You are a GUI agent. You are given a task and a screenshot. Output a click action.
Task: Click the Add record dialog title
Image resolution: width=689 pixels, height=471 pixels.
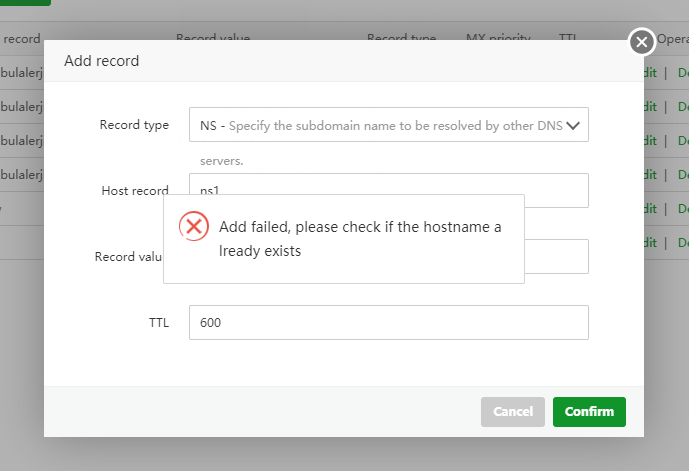click(x=101, y=61)
